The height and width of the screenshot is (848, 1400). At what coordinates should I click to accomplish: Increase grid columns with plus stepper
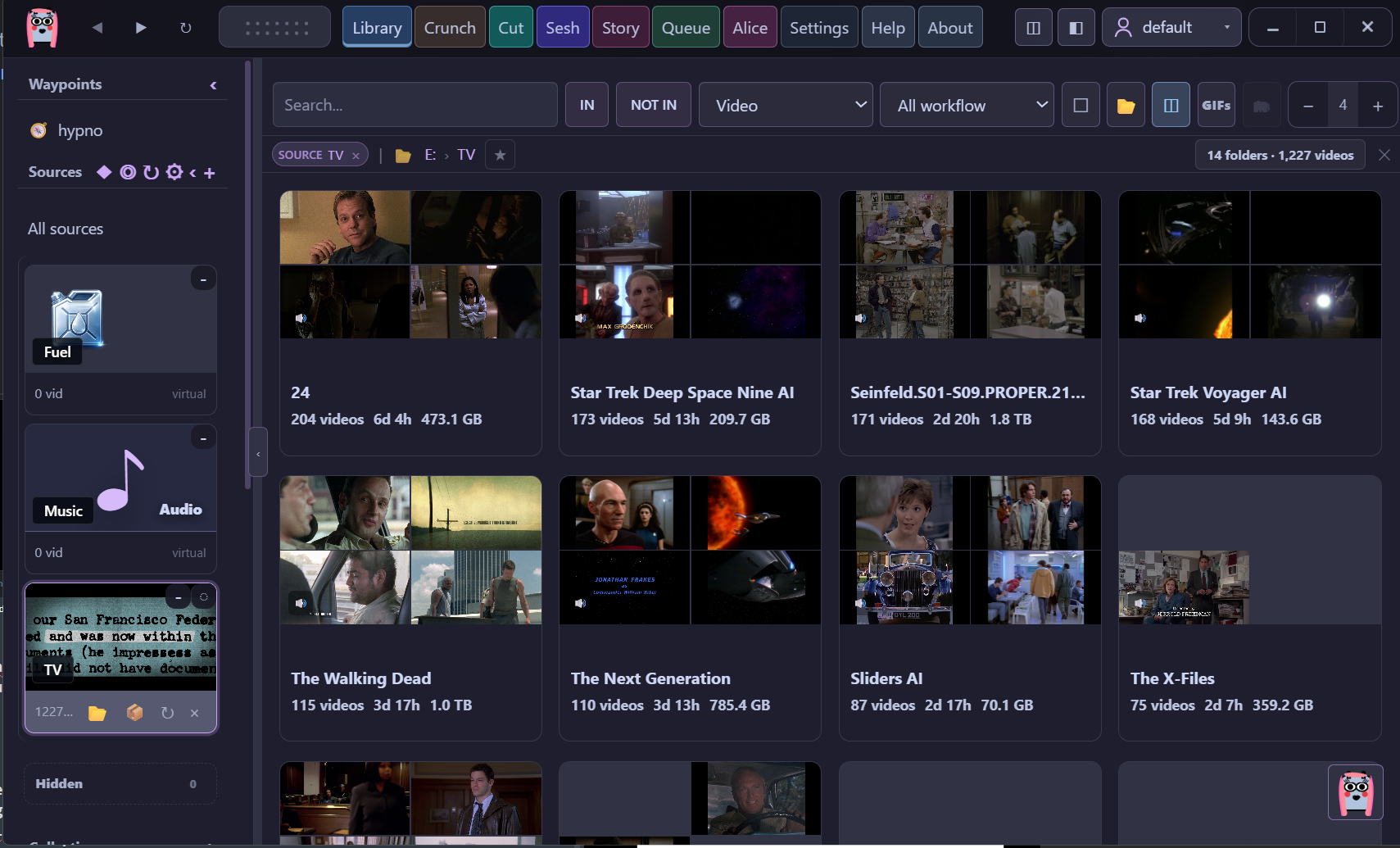[1378, 105]
